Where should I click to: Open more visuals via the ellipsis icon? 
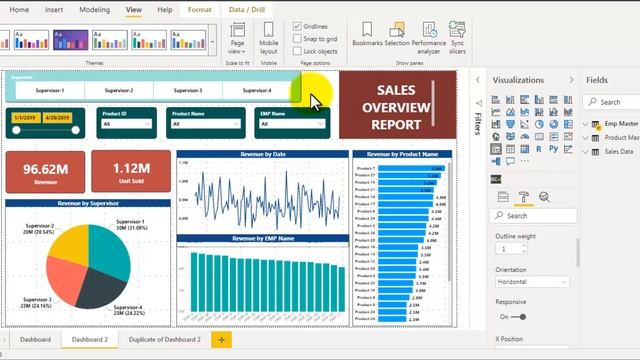pyautogui.click(x=524, y=161)
